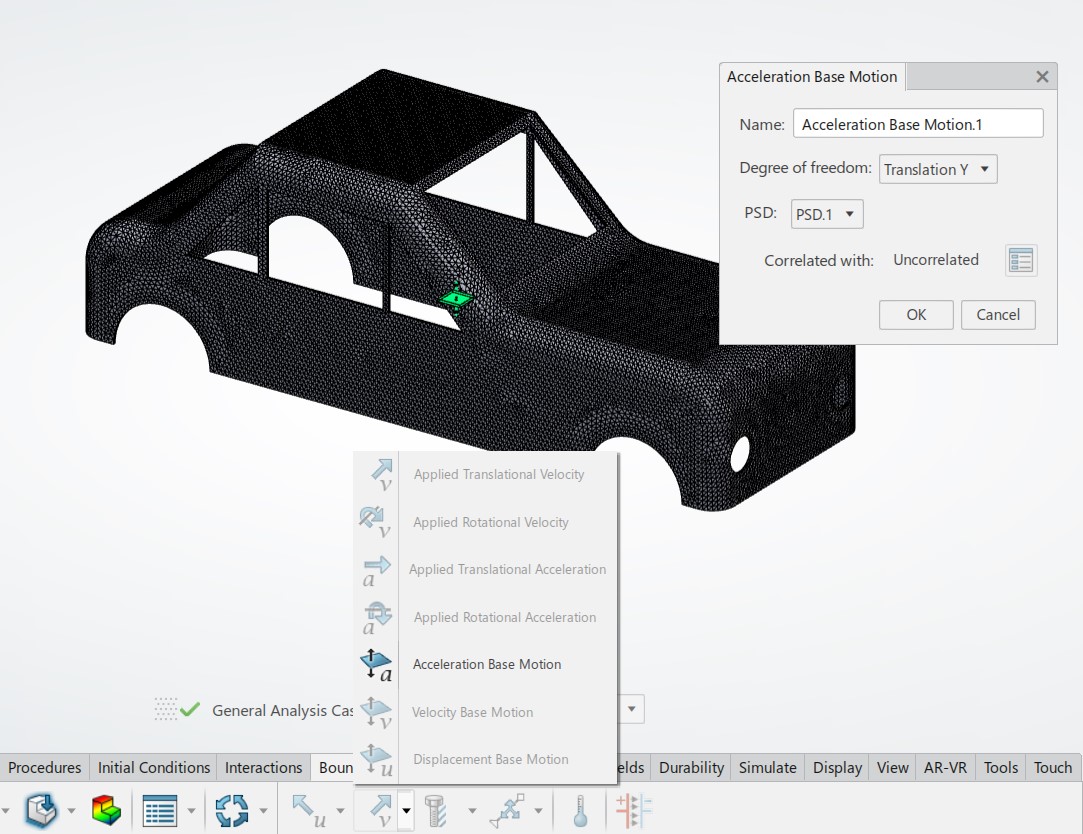Expand the dropdown arrow next to General Analysis Case
1083x834 pixels.
(x=631, y=709)
